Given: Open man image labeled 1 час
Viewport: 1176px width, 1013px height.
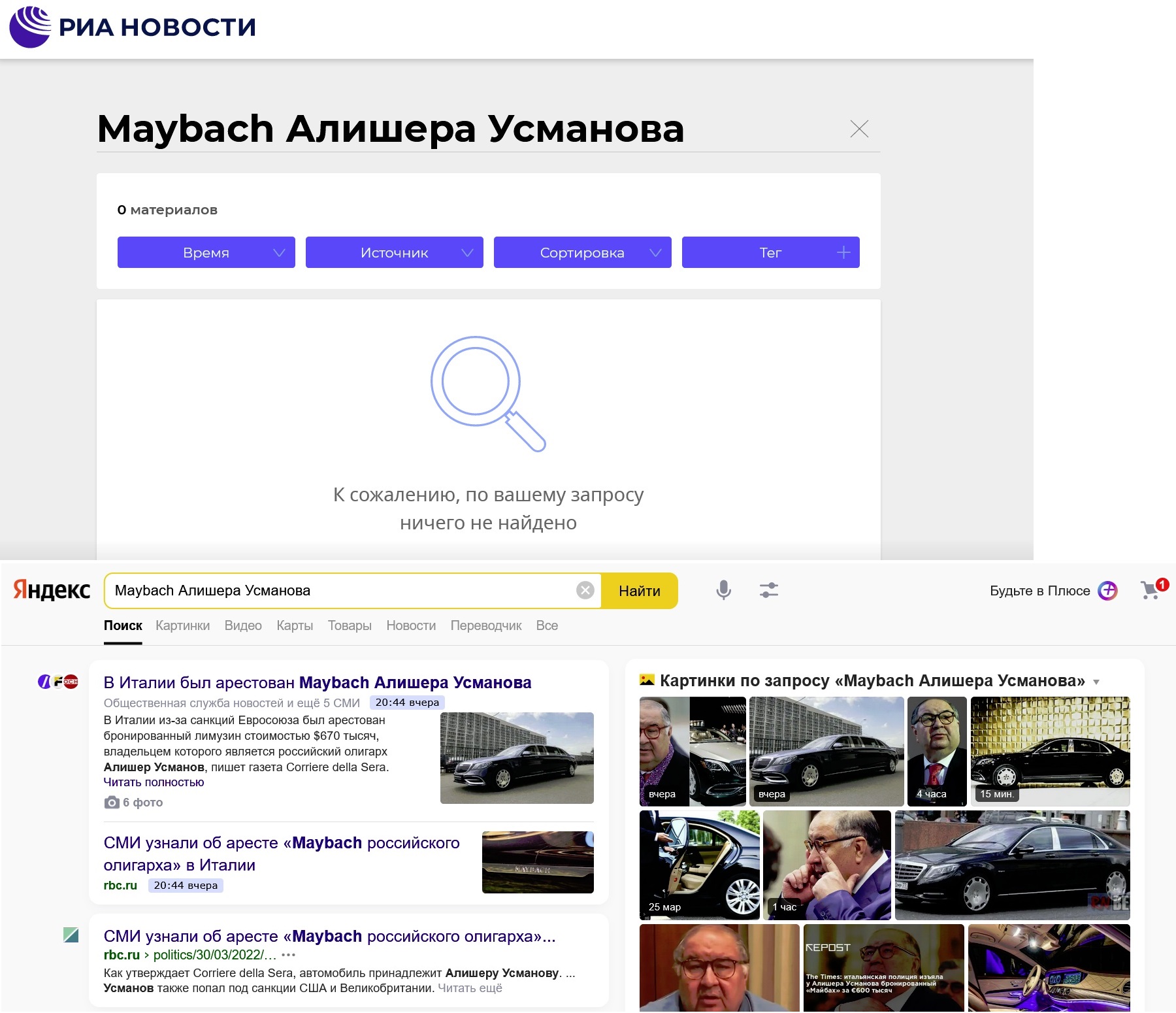Looking at the screenshot, I should click(x=827, y=865).
